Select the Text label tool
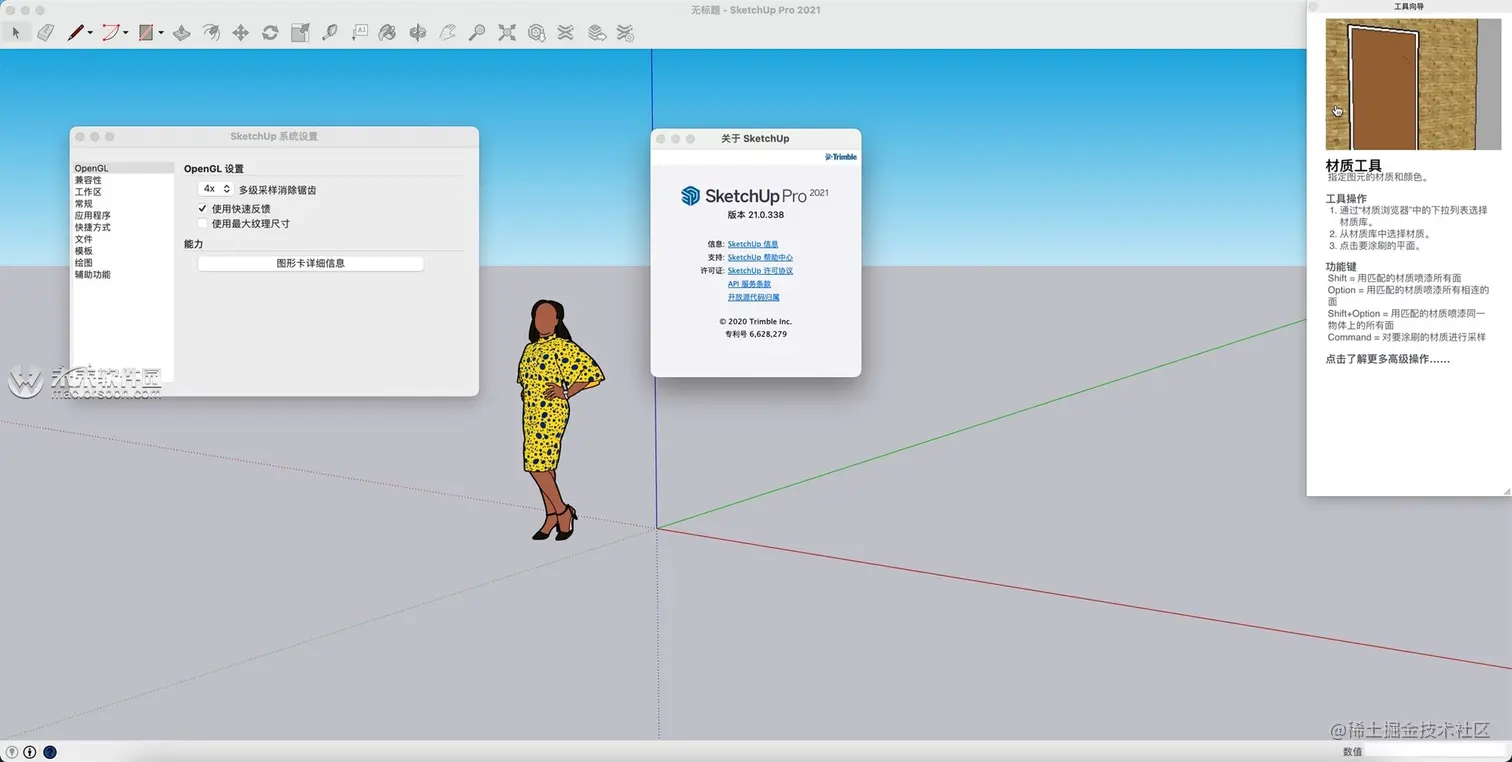This screenshot has width=1512, height=762. point(359,33)
